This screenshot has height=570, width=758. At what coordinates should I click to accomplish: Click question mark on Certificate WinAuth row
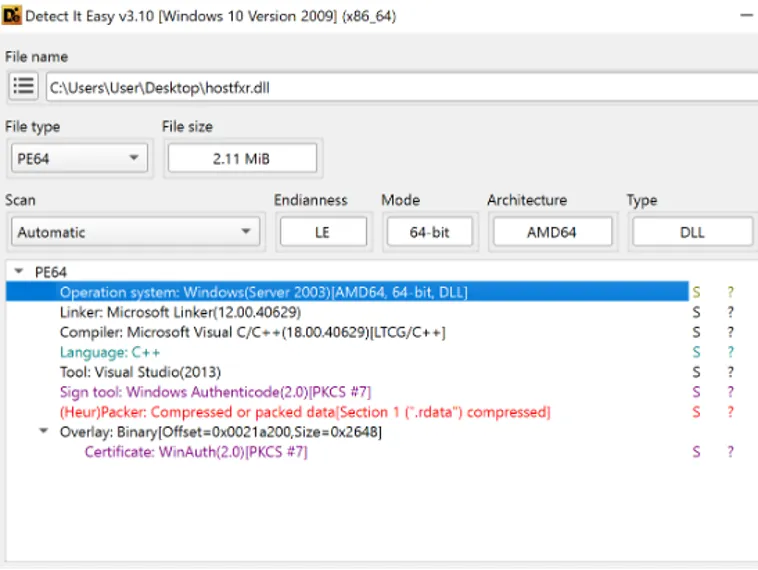(x=731, y=452)
